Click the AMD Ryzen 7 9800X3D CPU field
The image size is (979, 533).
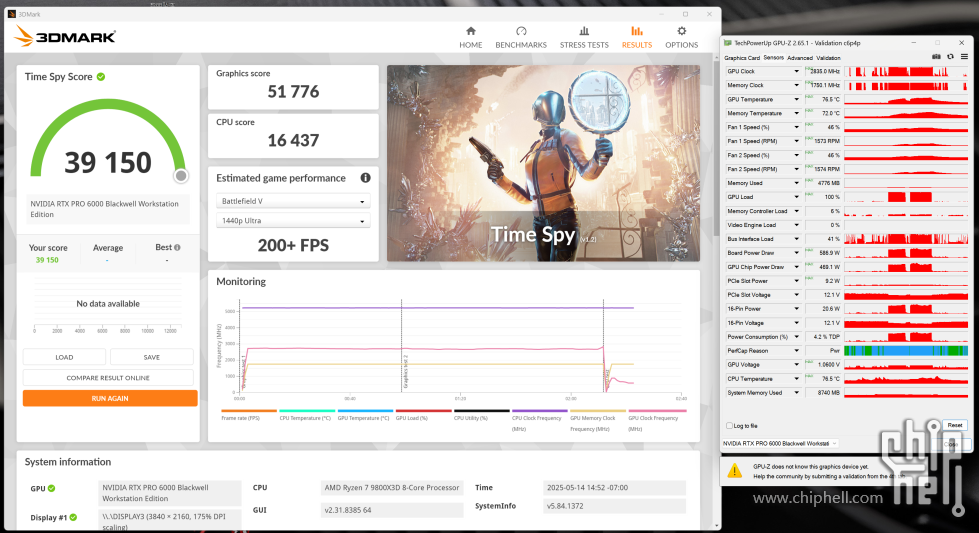point(392,487)
